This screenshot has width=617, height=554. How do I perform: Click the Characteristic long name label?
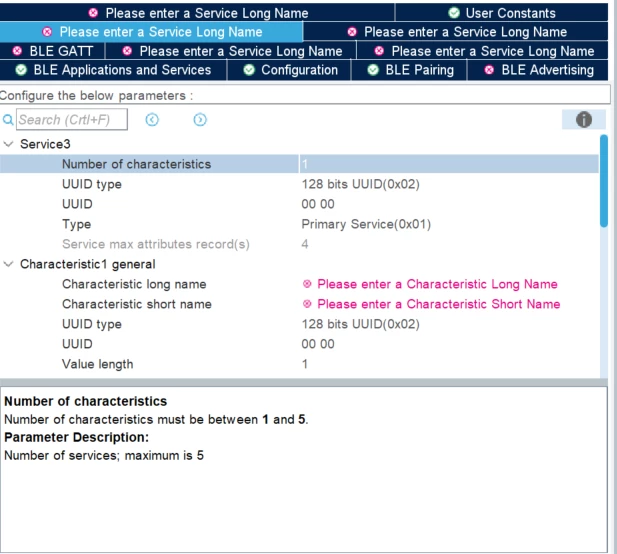pos(134,284)
